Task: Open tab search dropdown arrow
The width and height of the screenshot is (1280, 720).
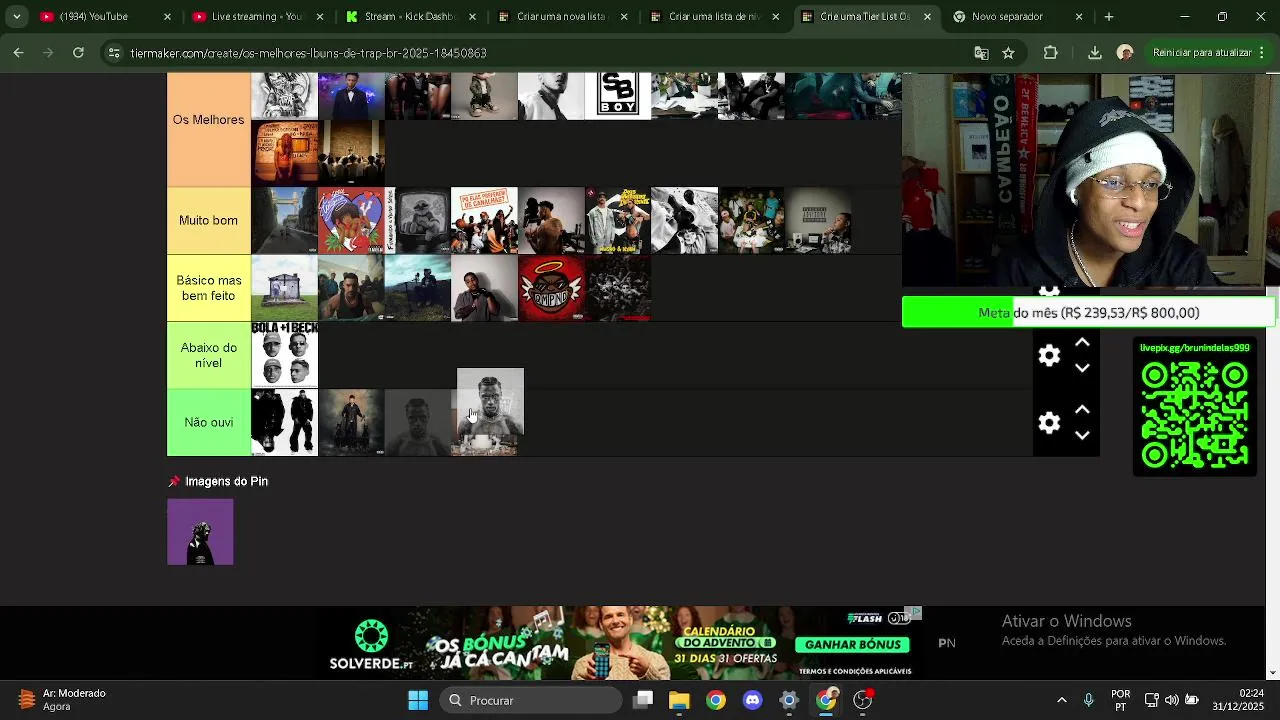Action: [x=16, y=17]
